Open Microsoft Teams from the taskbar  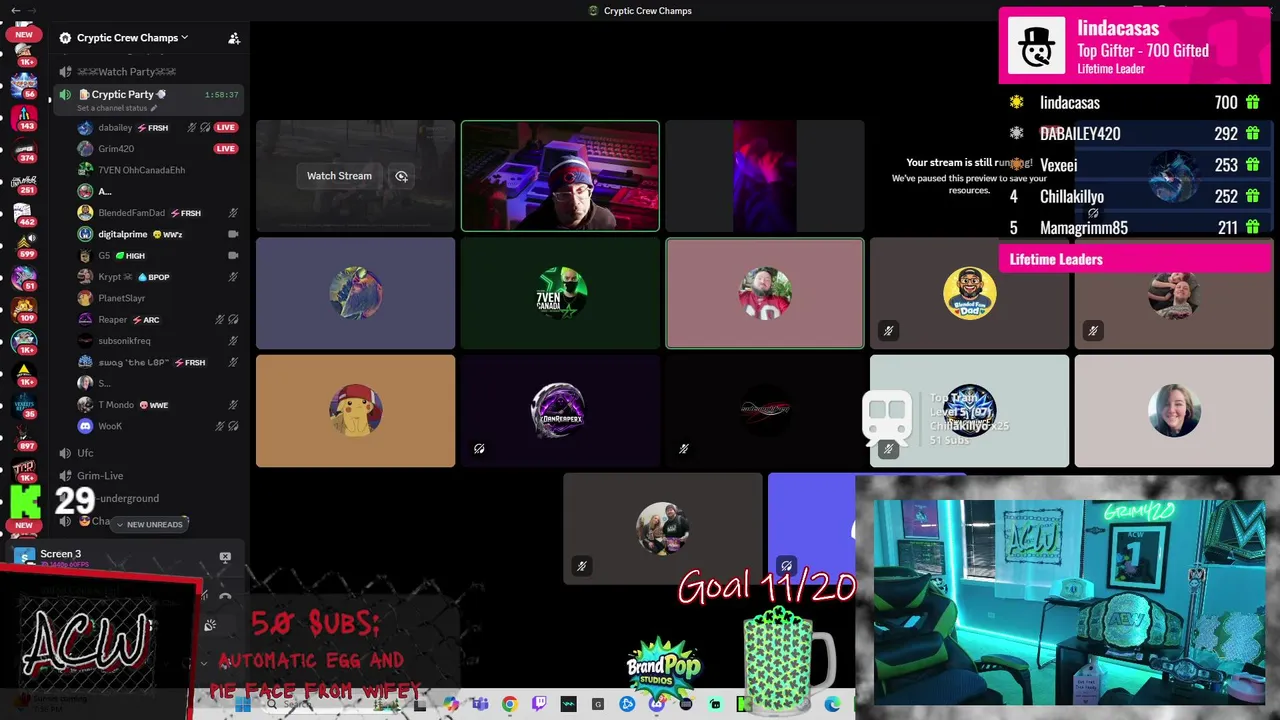(481, 704)
